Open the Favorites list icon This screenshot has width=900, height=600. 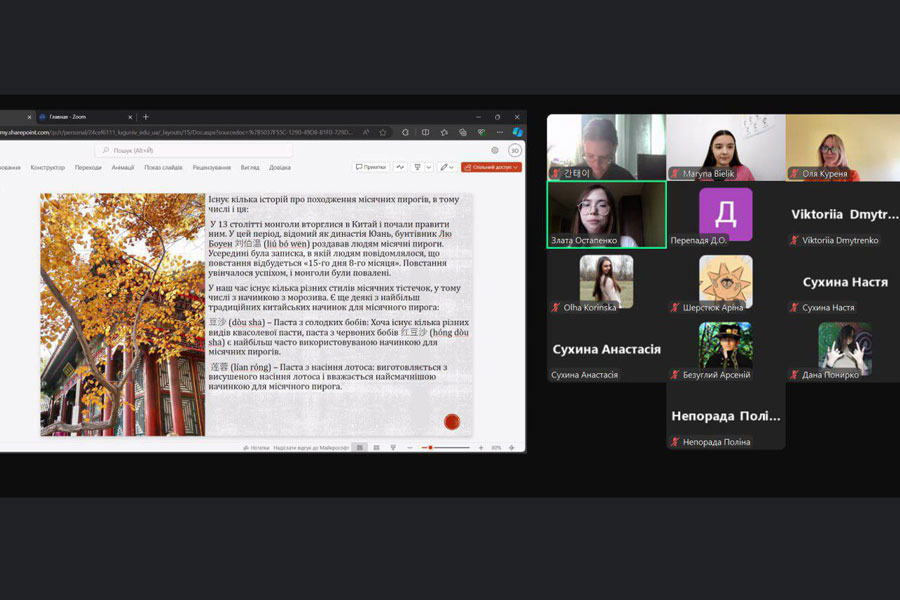[x=444, y=133]
